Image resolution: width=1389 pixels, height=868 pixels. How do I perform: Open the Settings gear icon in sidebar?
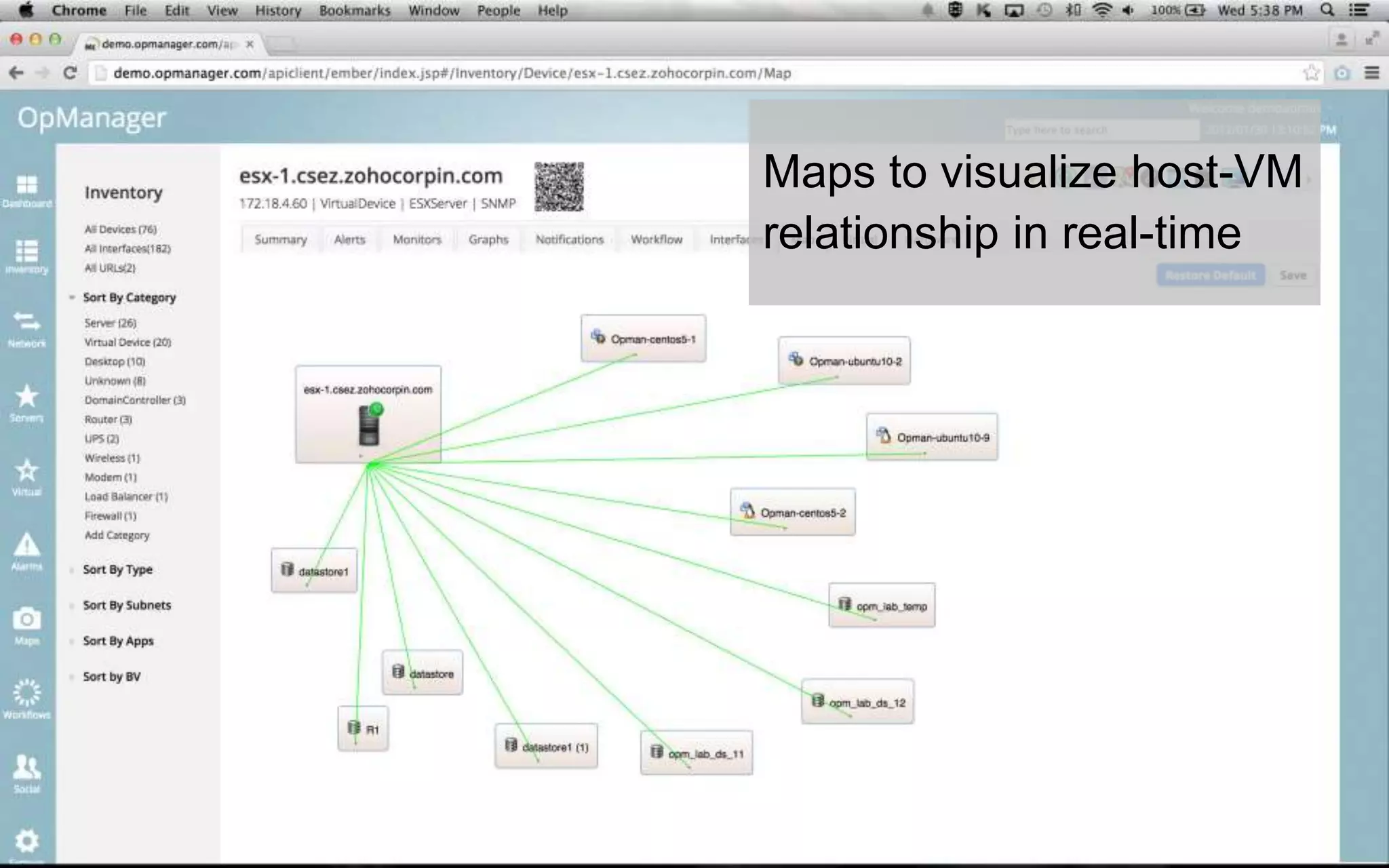(x=26, y=842)
